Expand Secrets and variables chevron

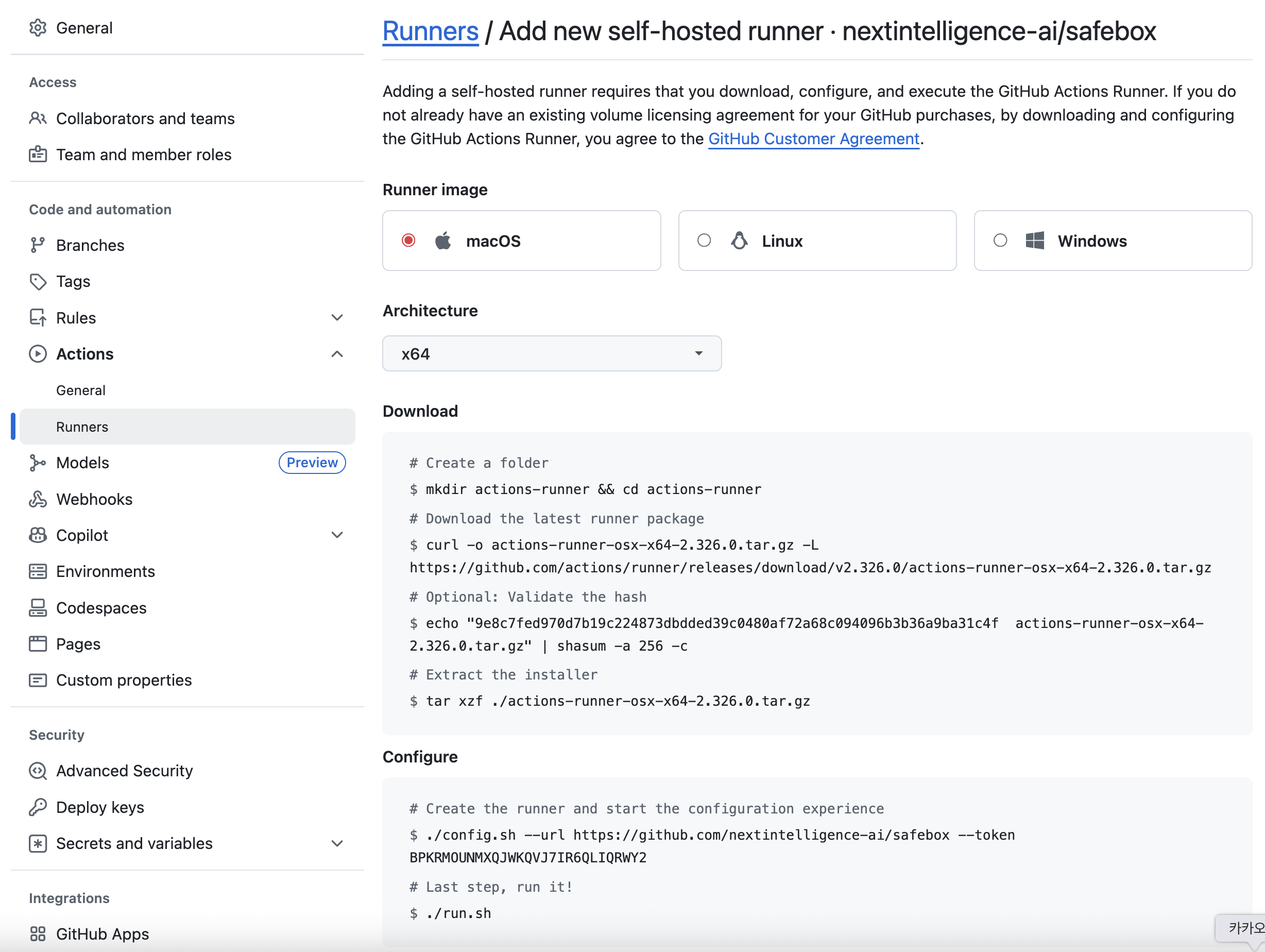point(337,843)
